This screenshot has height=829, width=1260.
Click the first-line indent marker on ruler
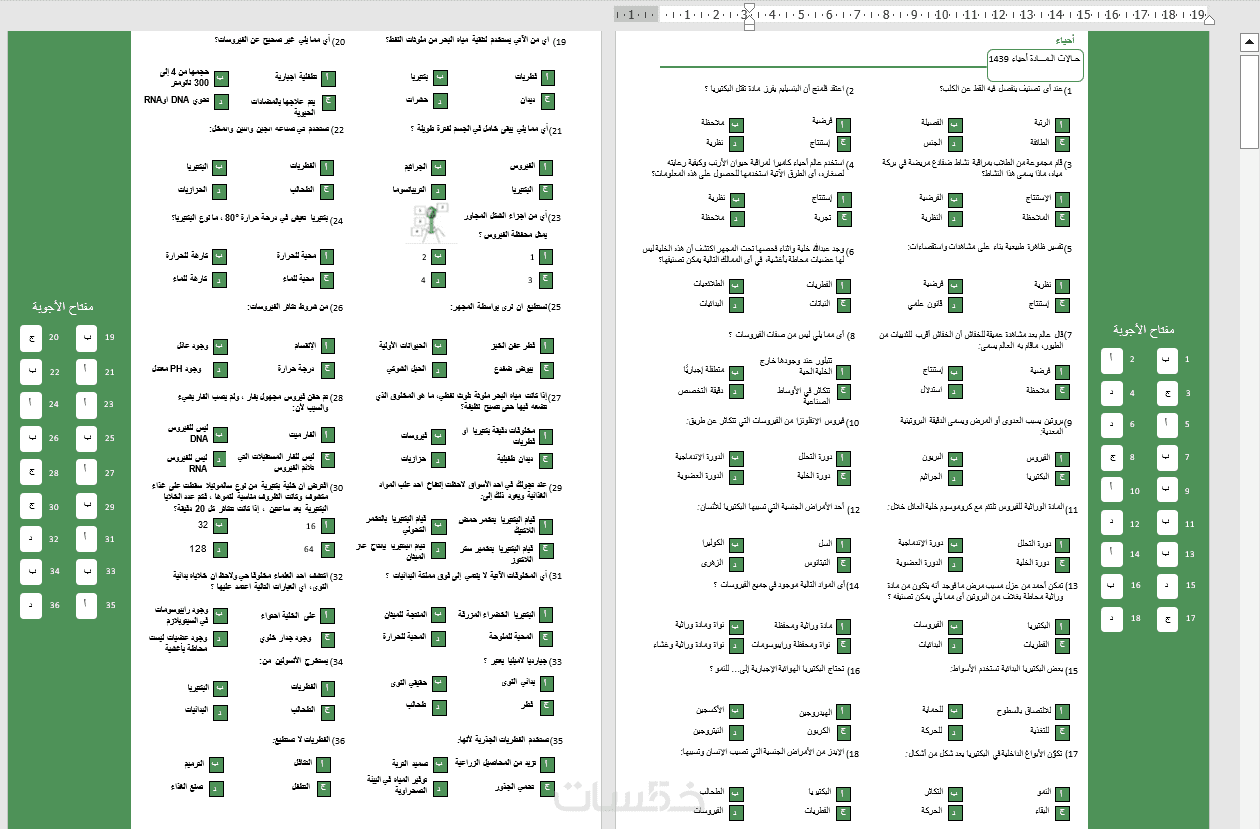click(749, 8)
